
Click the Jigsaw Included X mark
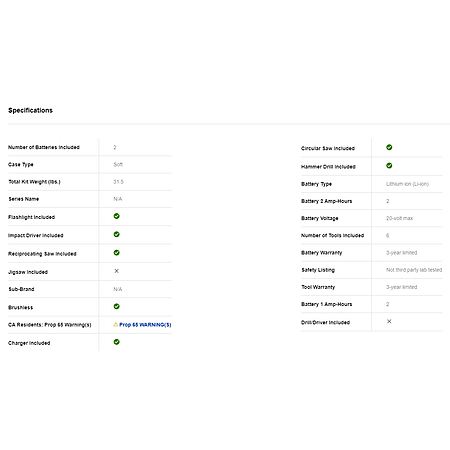116,271
